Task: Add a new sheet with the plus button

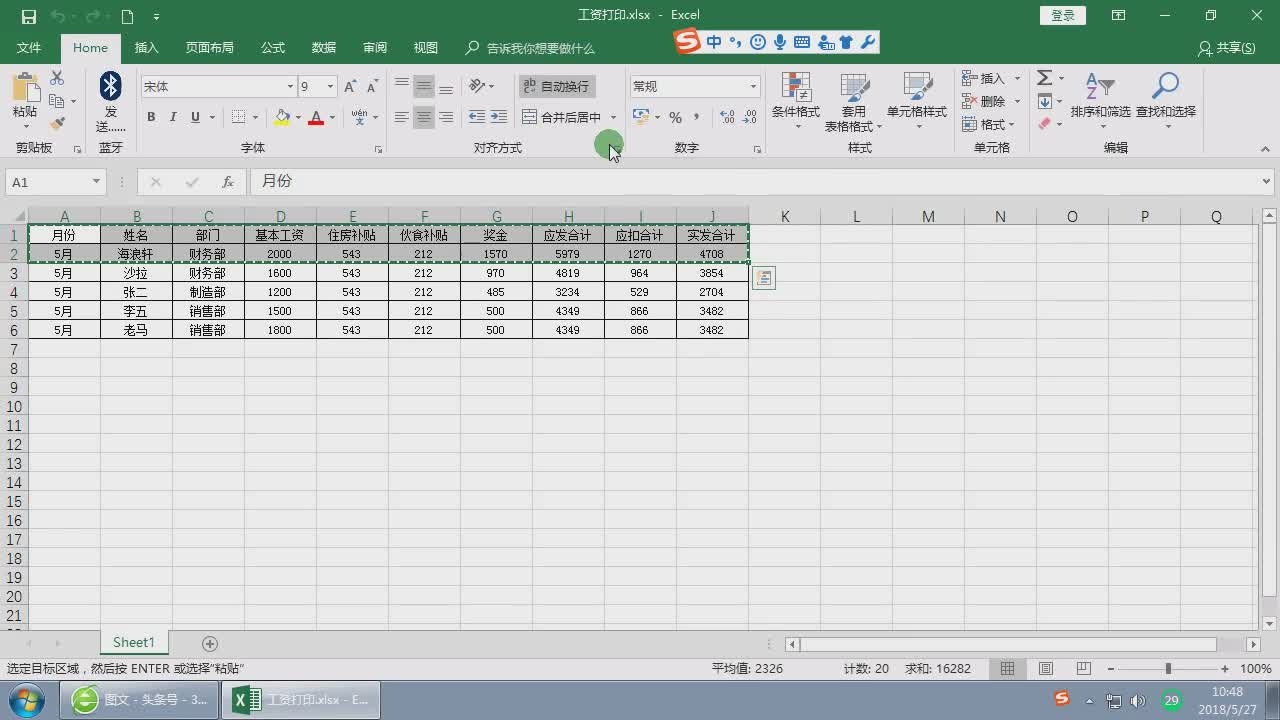Action: [210, 643]
